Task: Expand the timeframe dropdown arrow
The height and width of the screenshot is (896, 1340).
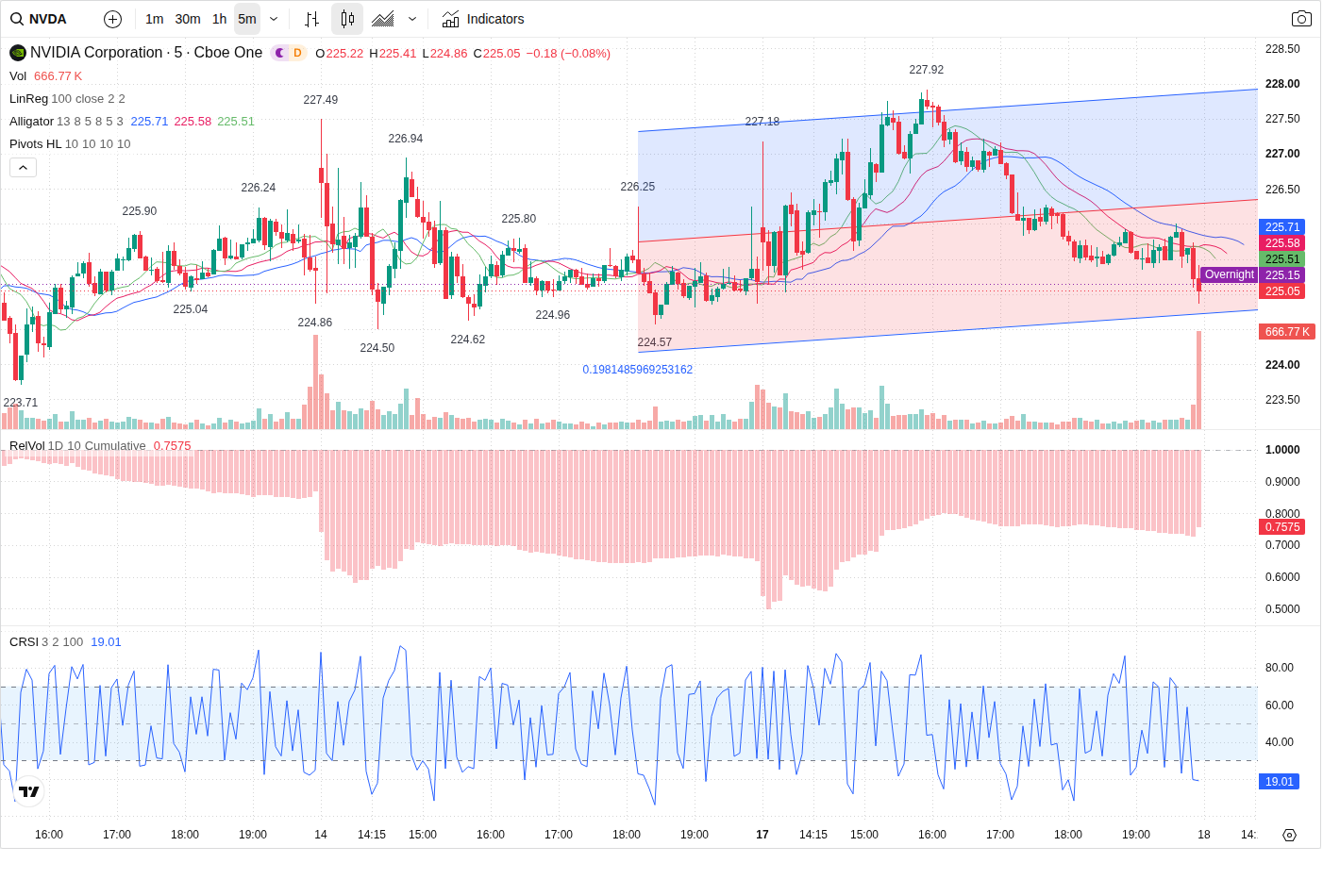Action: pos(274,19)
